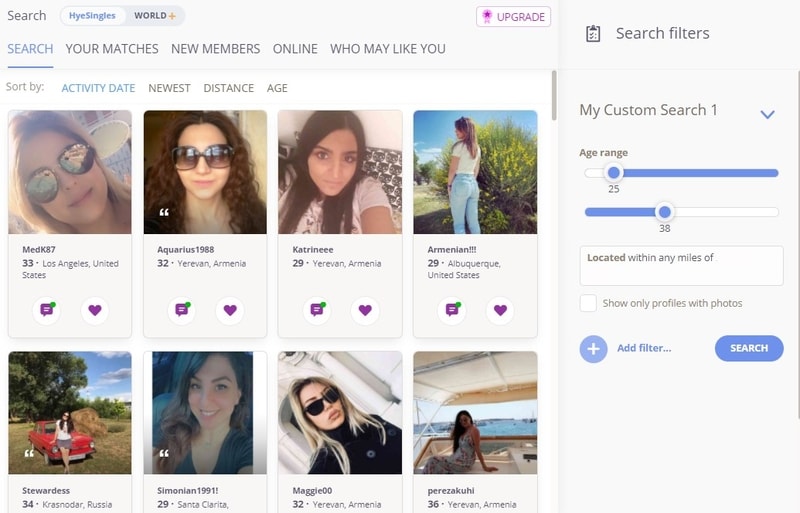Screen dimensions: 800x513
Task: Open Maggie00 profile photo
Action: tap(340, 412)
